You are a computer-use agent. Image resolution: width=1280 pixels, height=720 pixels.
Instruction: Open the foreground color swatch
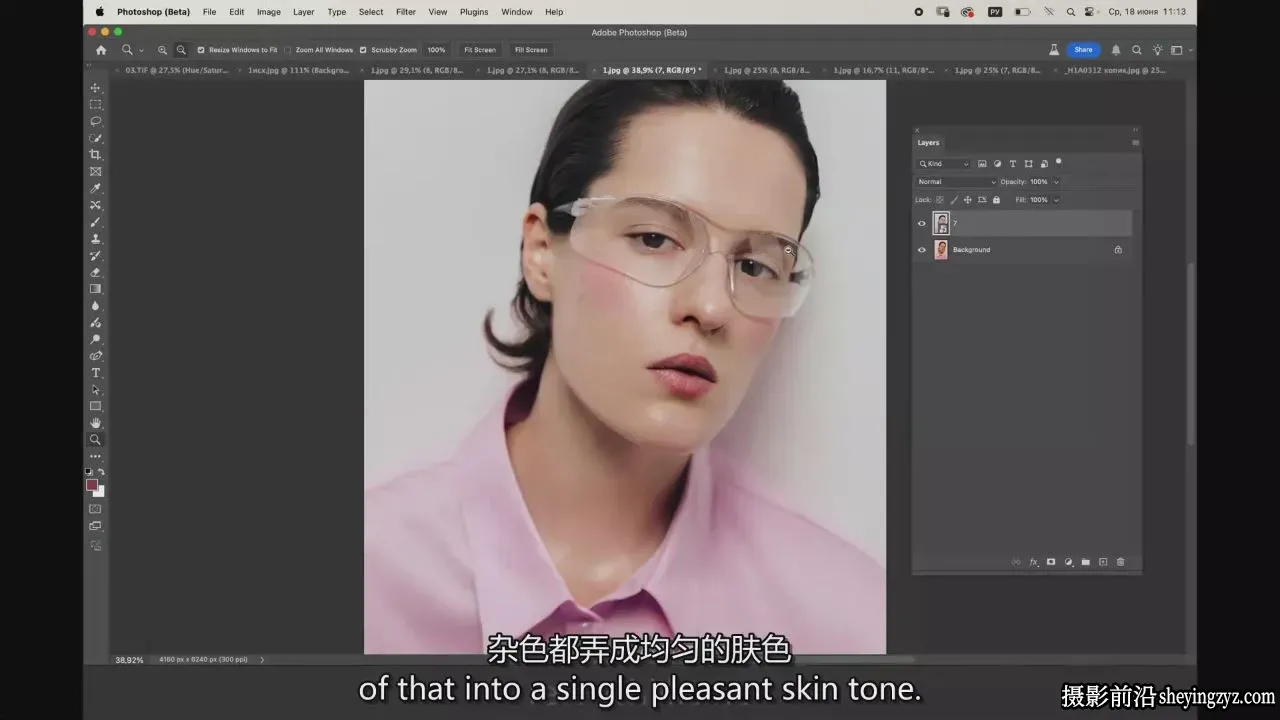pyautogui.click(x=92, y=485)
